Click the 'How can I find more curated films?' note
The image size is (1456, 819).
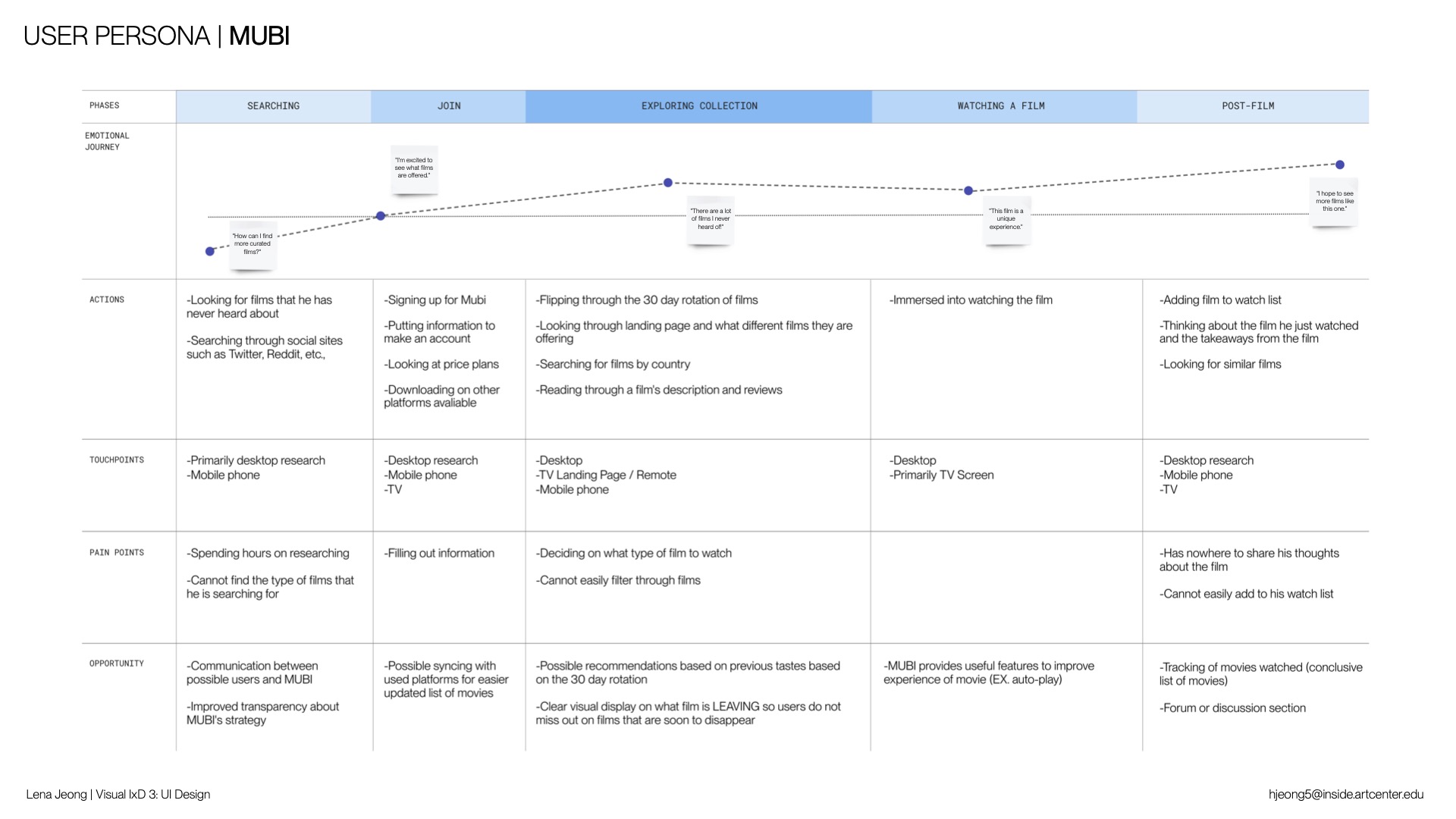click(x=253, y=243)
